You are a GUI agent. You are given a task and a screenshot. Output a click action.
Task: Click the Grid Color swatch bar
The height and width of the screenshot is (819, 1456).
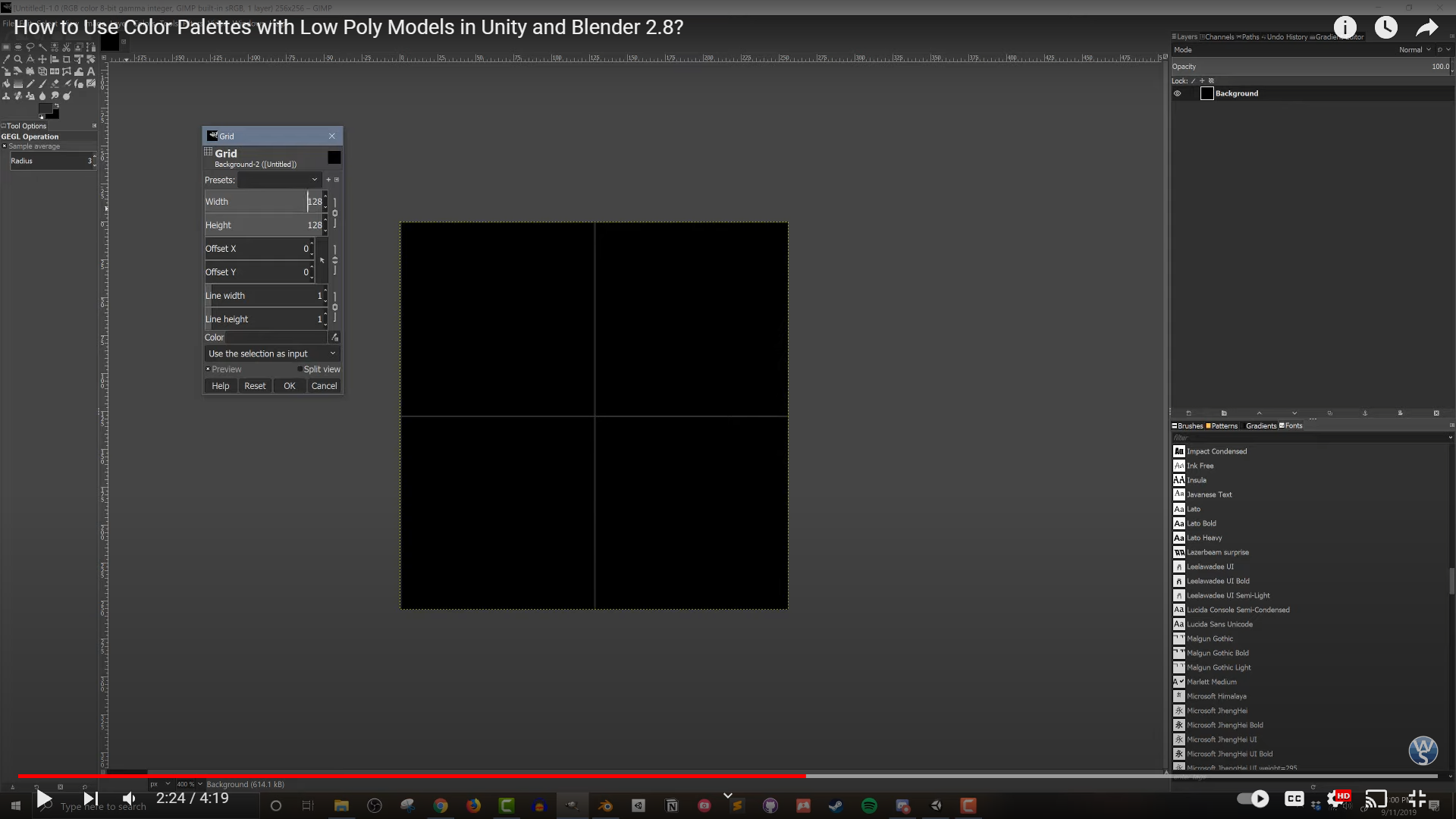[x=276, y=337]
